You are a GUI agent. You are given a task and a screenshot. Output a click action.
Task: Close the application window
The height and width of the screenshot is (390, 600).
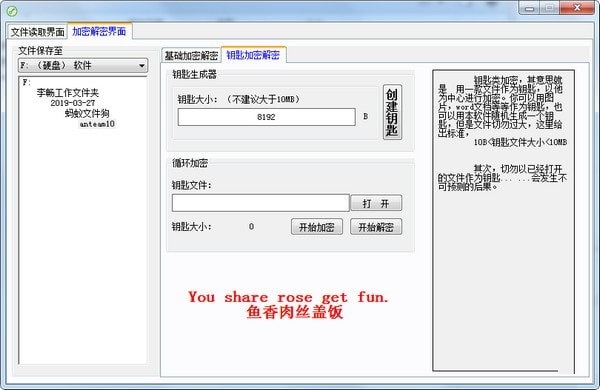pos(577,8)
